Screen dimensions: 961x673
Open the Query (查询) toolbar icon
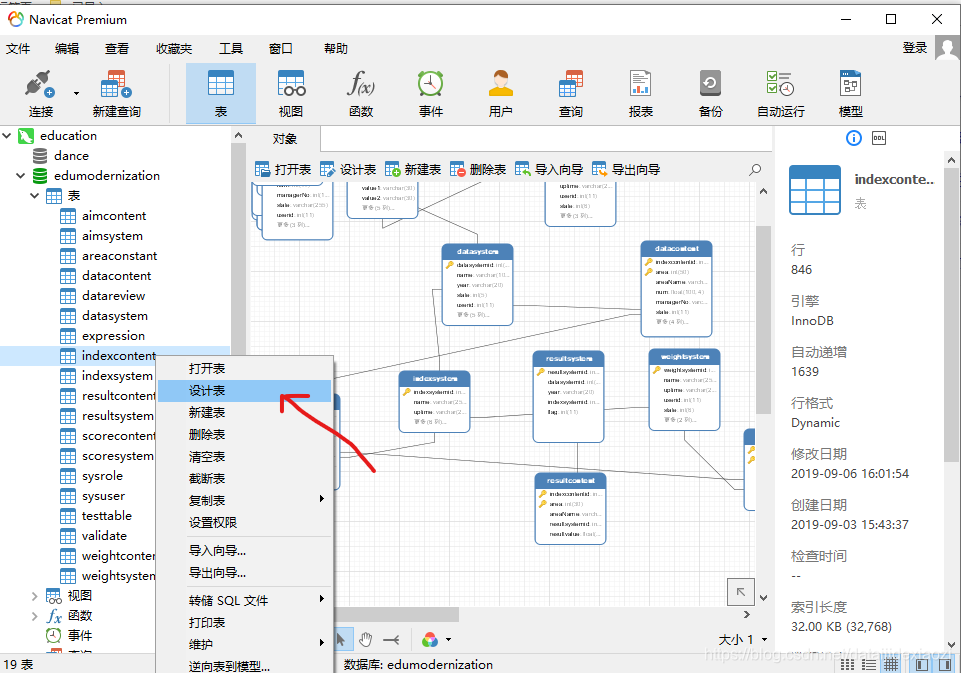571,94
